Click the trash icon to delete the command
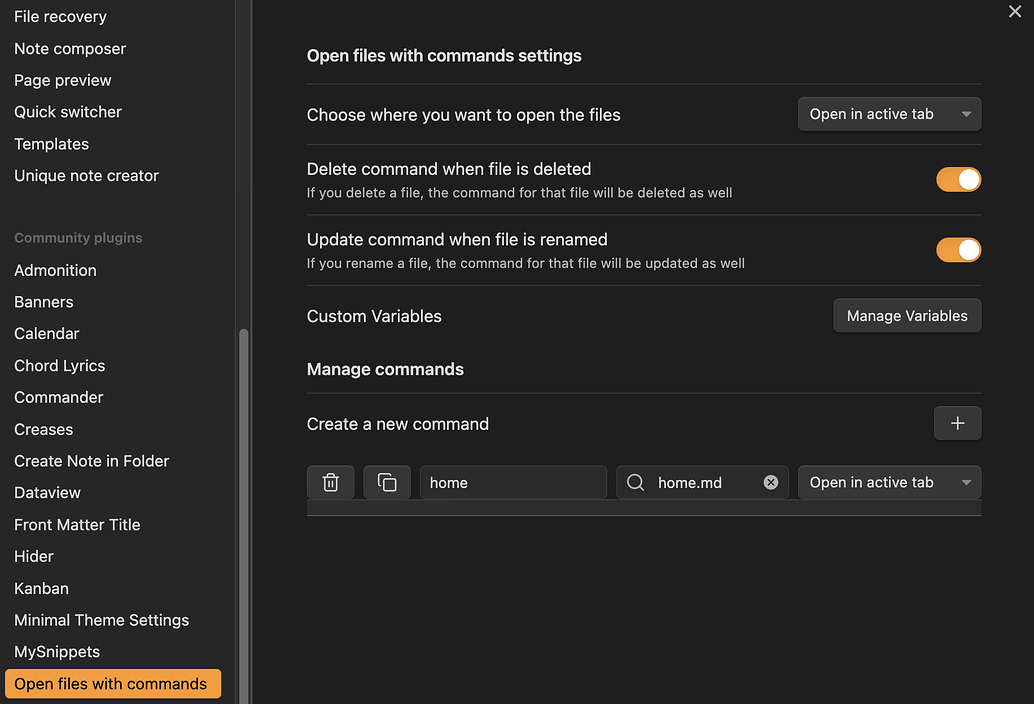 tap(330, 482)
